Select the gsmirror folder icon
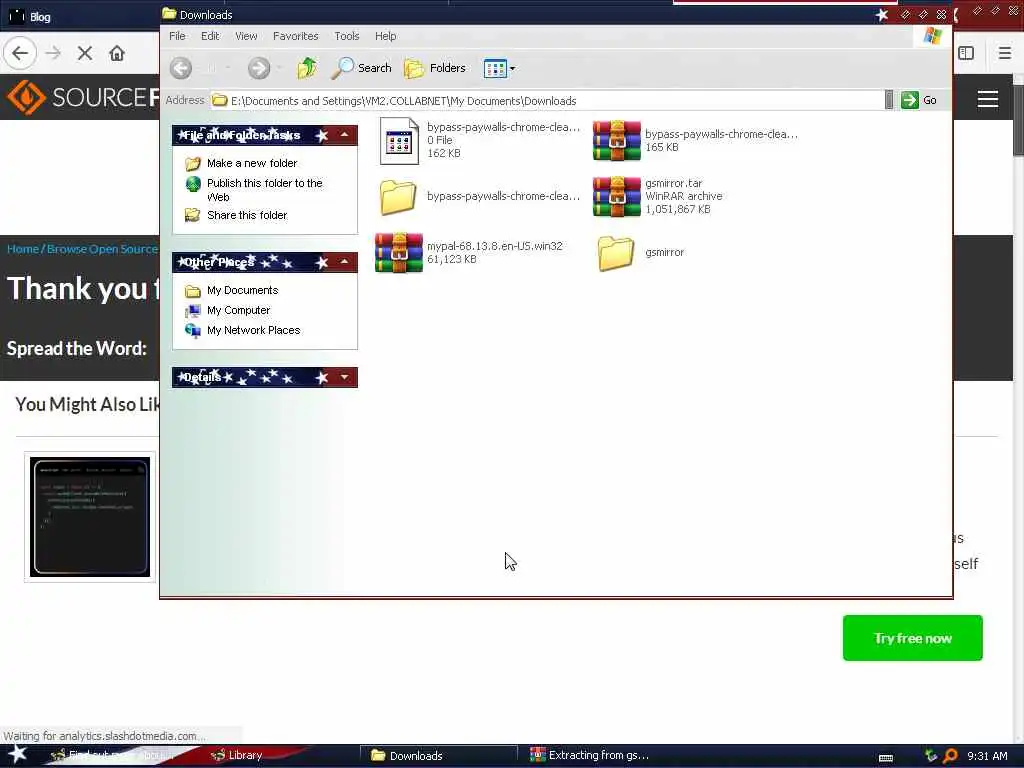The image size is (1024, 768). pyautogui.click(x=615, y=253)
